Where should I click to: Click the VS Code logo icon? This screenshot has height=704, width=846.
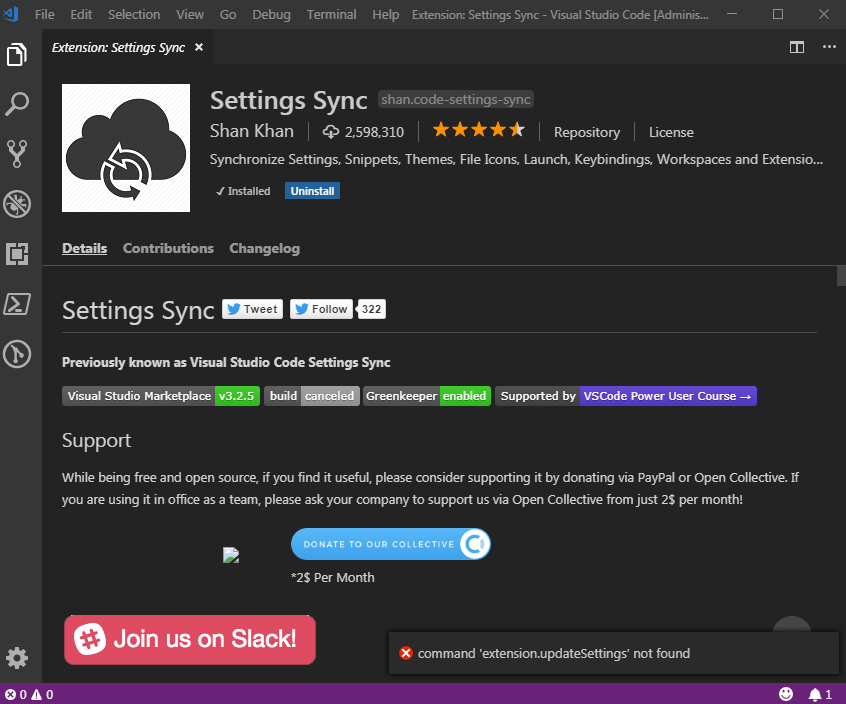[x=11, y=13]
